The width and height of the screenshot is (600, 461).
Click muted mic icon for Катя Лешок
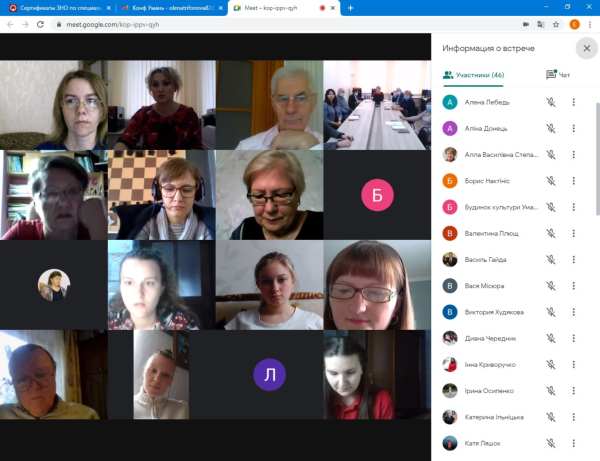[550, 443]
